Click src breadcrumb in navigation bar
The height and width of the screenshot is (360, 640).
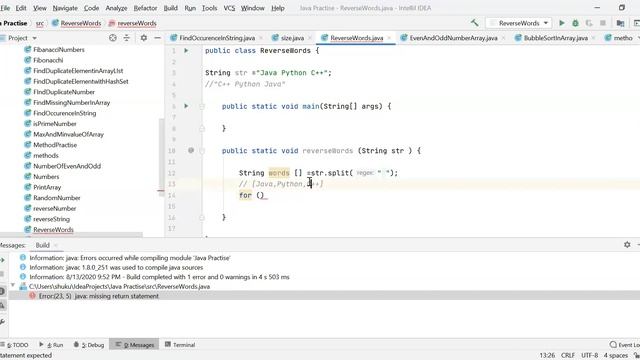(x=40, y=23)
